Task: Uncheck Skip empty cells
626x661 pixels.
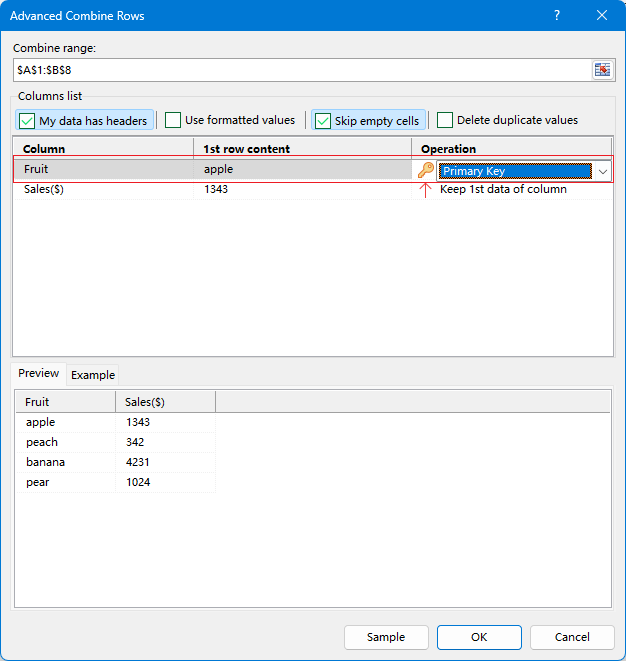Action: (368, 121)
